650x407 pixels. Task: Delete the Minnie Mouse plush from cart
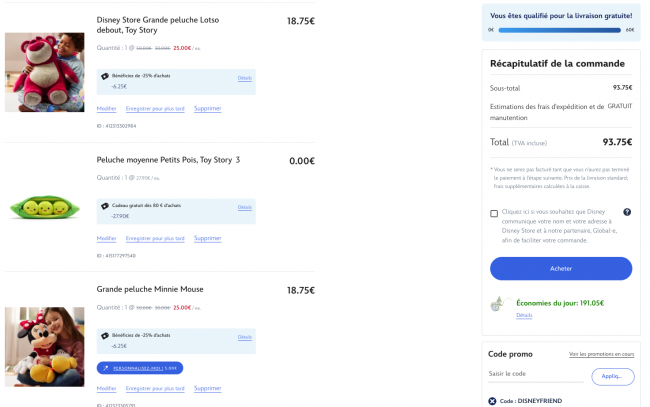(207, 388)
